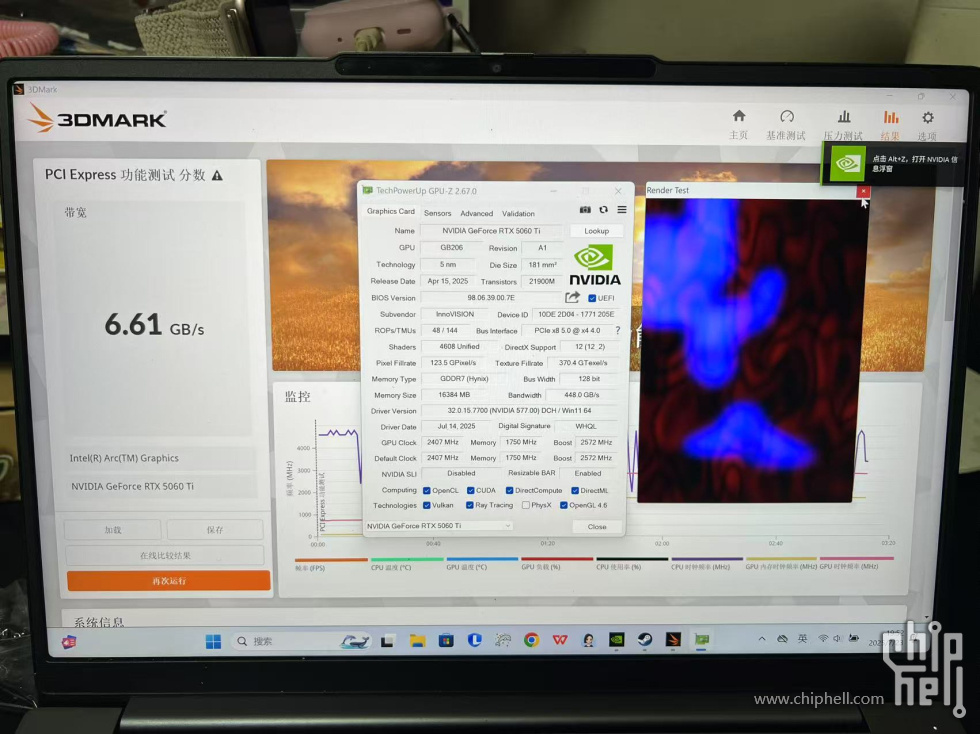This screenshot has height=734, width=980.
Task: Click the BIOS export share icon in GPU-Z
Action: coord(572,297)
